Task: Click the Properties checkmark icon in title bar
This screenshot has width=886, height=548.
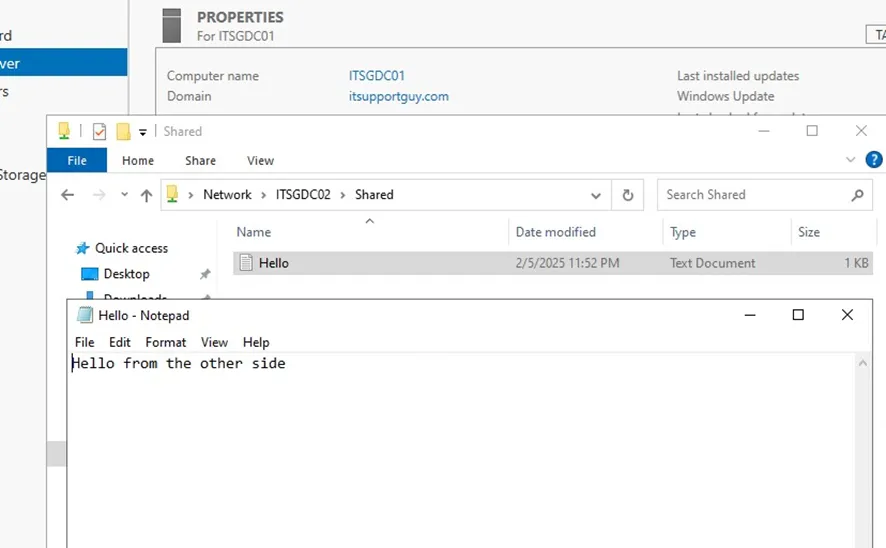Action: tap(99, 131)
